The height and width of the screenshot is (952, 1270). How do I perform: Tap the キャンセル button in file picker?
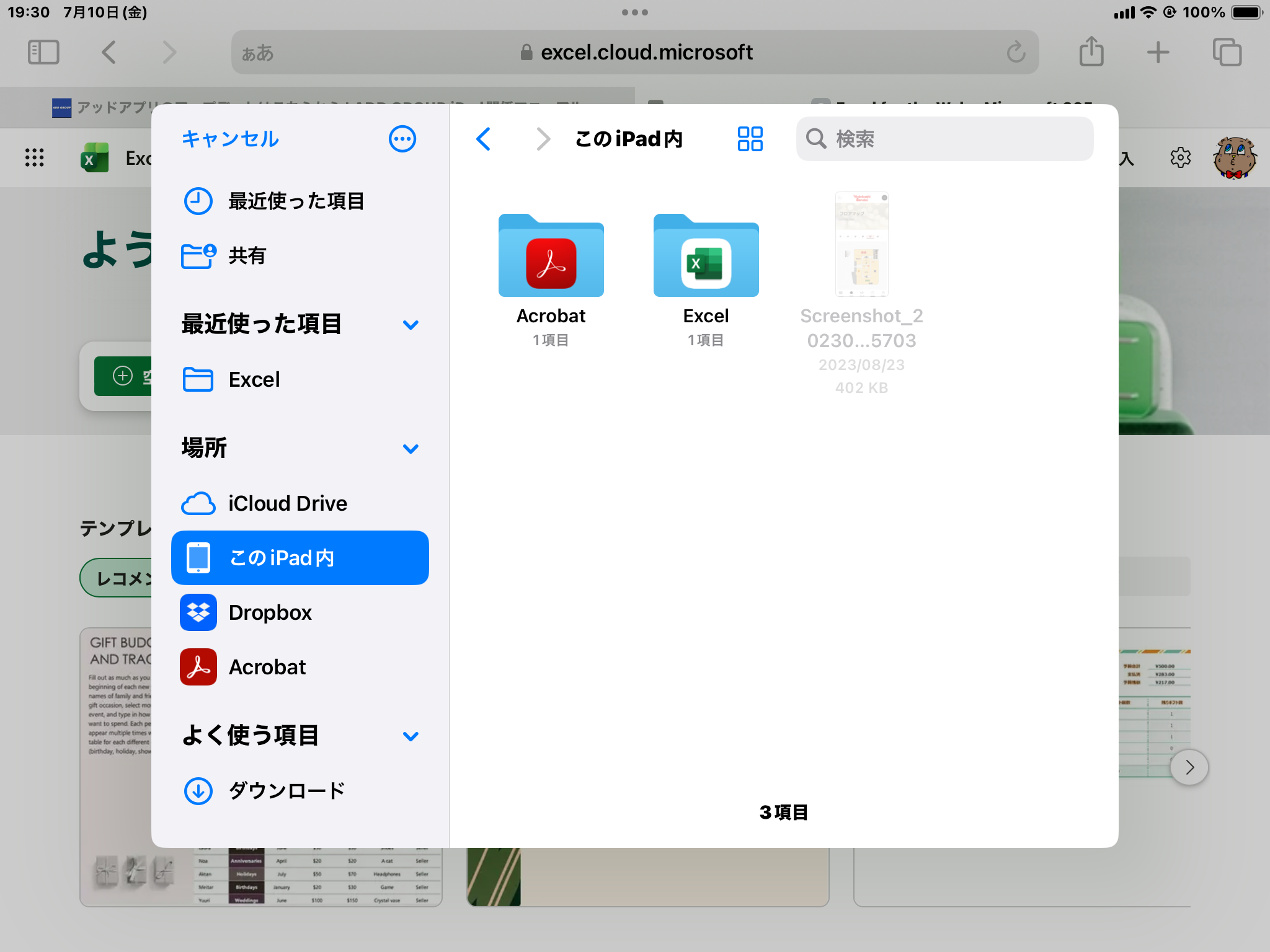(230, 139)
